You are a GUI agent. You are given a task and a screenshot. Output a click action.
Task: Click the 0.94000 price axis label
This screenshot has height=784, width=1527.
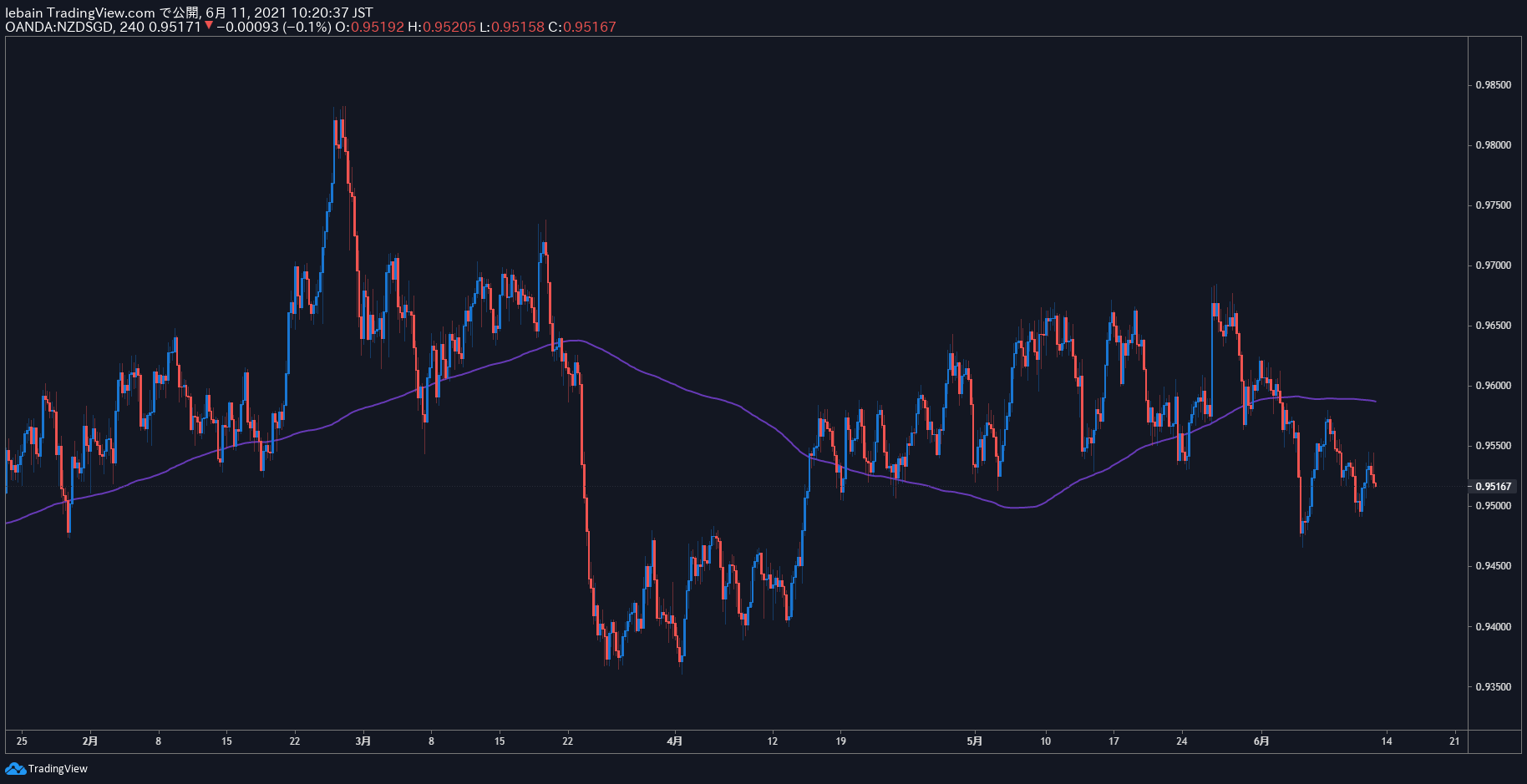click(x=1494, y=627)
